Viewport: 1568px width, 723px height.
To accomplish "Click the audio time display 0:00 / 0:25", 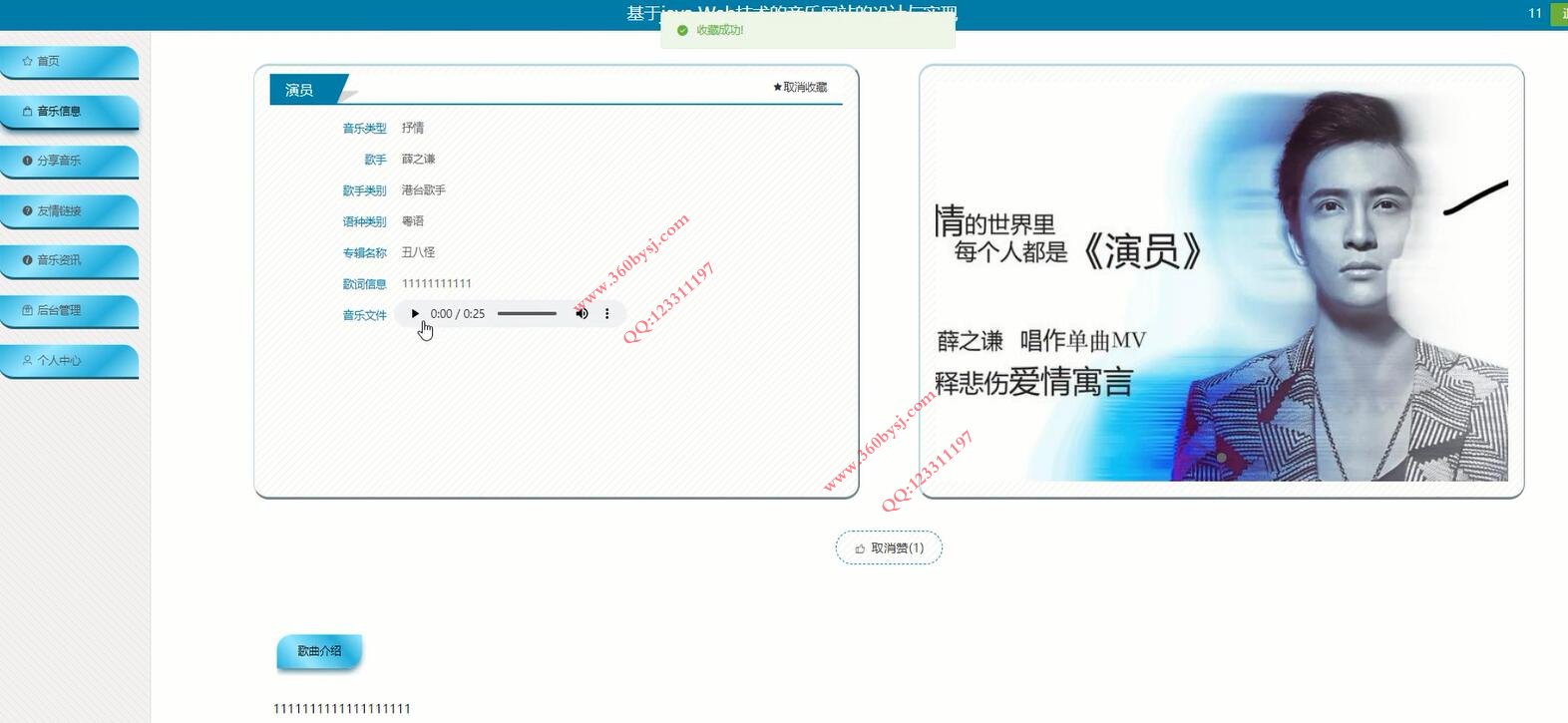I will [458, 314].
